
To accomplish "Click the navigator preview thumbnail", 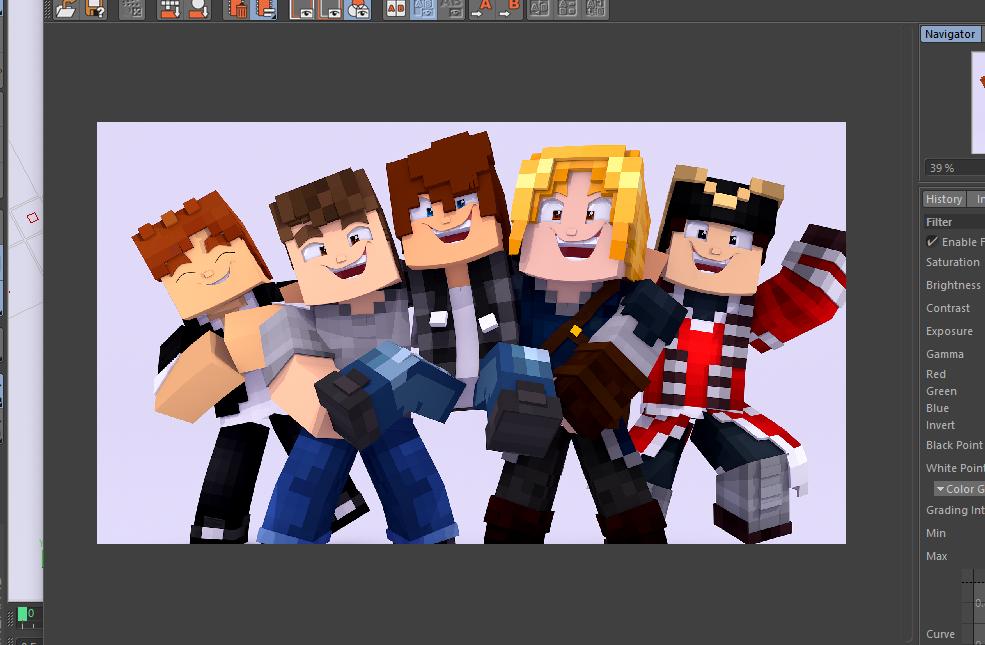I will (978, 104).
